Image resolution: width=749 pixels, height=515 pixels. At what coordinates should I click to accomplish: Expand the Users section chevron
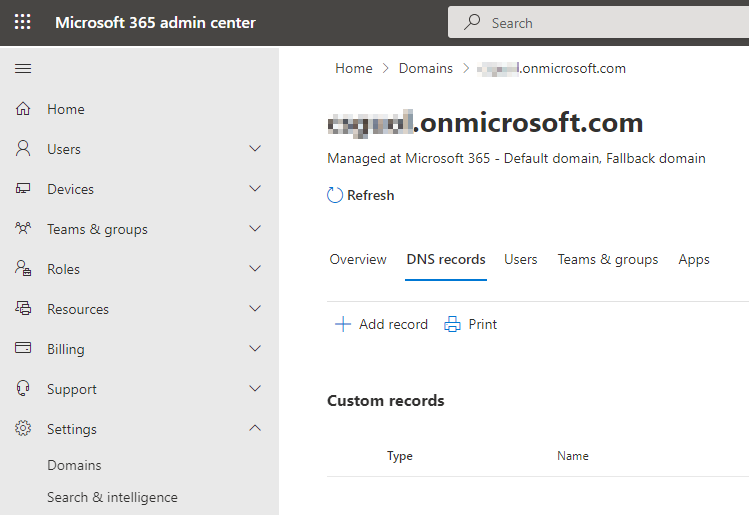point(256,149)
